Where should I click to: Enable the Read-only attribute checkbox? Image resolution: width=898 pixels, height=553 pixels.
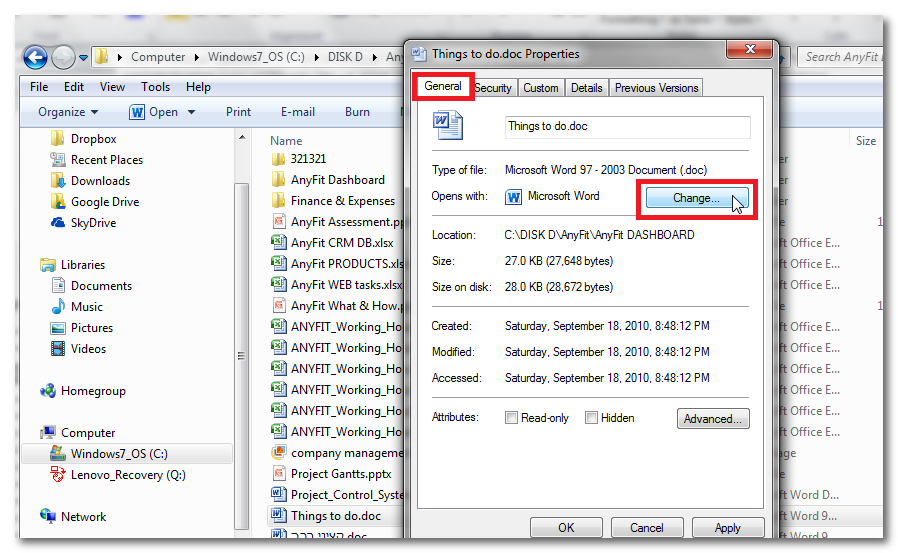511,418
